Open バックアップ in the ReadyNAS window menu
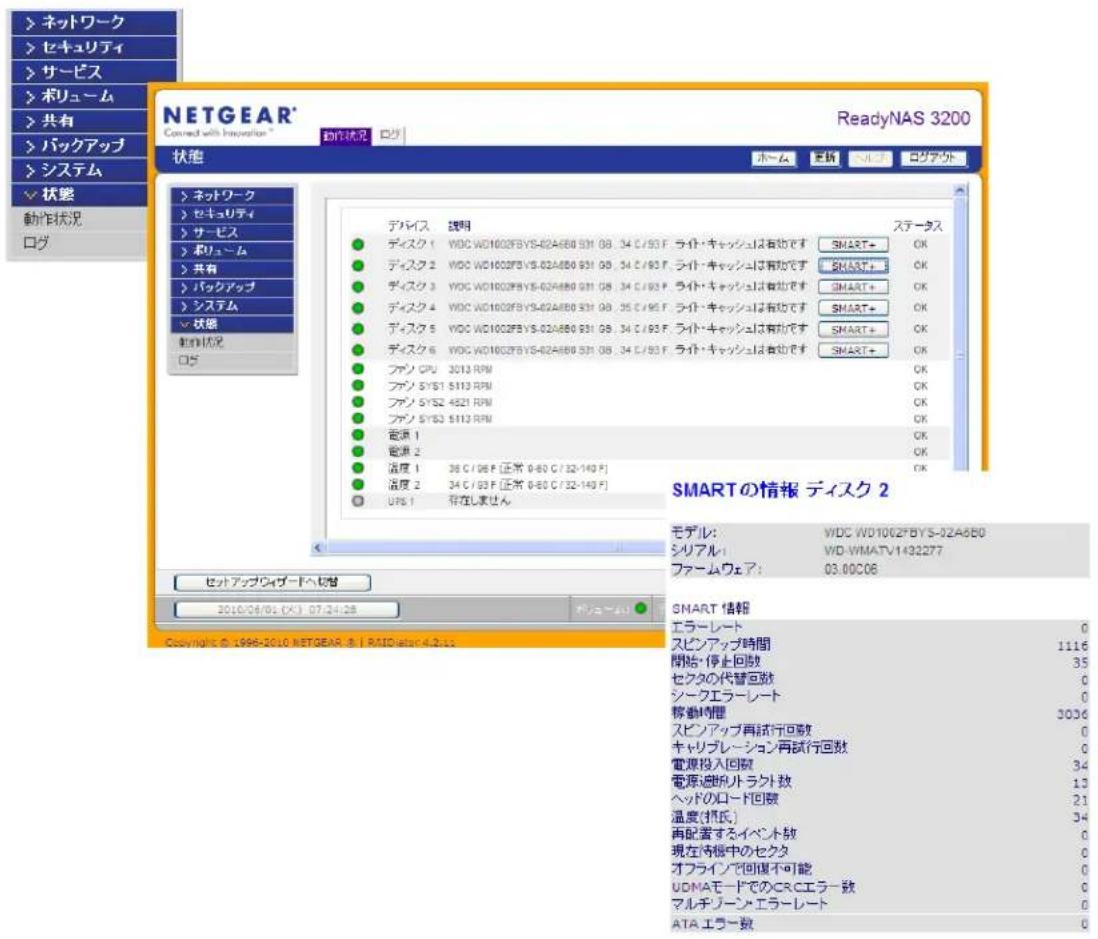Screen dimensions: 1098x939 coord(232,287)
